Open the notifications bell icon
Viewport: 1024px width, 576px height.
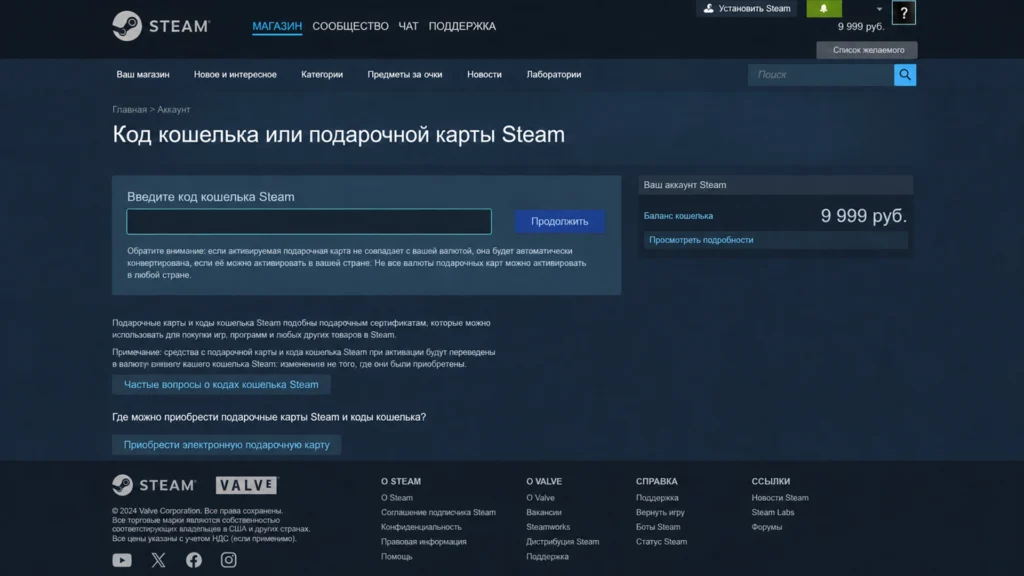click(x=824, y=8)
